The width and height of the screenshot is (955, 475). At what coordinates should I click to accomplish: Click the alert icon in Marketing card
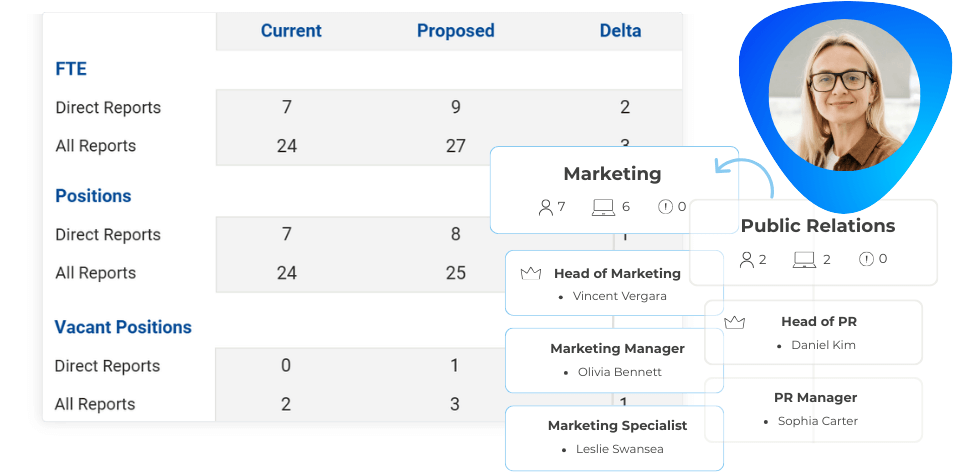click(x=665, y=207)
